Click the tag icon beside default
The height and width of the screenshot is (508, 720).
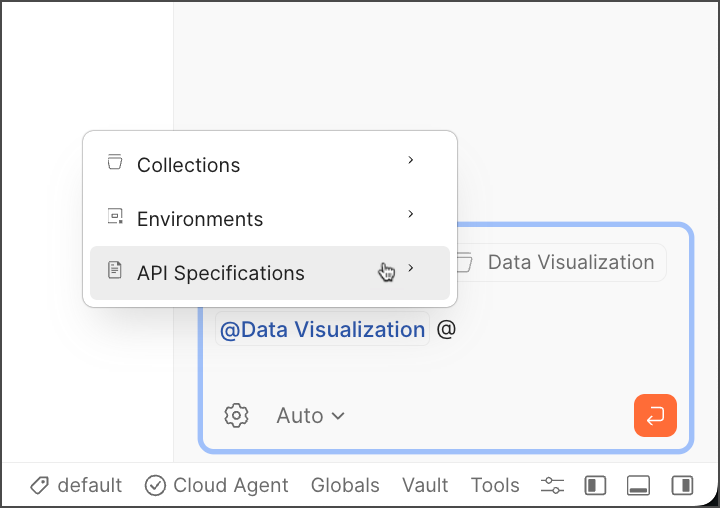(40, 486)
